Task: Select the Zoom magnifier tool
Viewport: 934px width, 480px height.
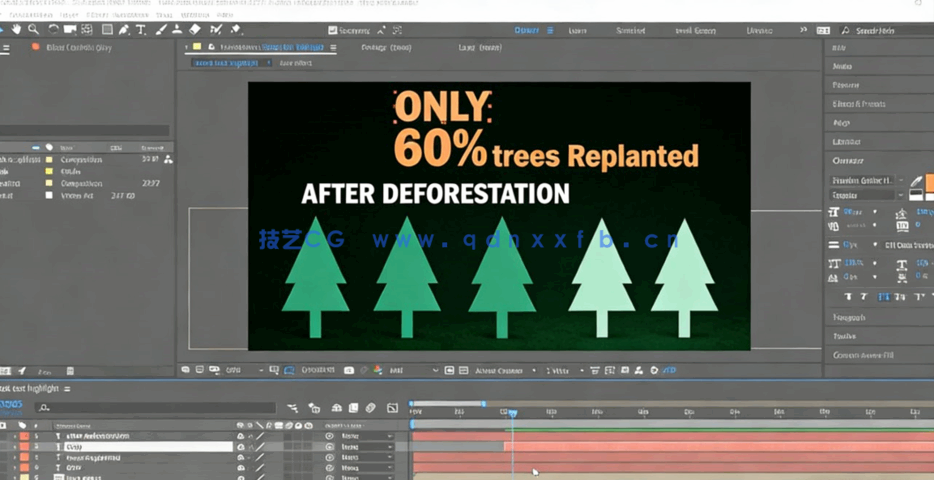Action: pos(34,30)
